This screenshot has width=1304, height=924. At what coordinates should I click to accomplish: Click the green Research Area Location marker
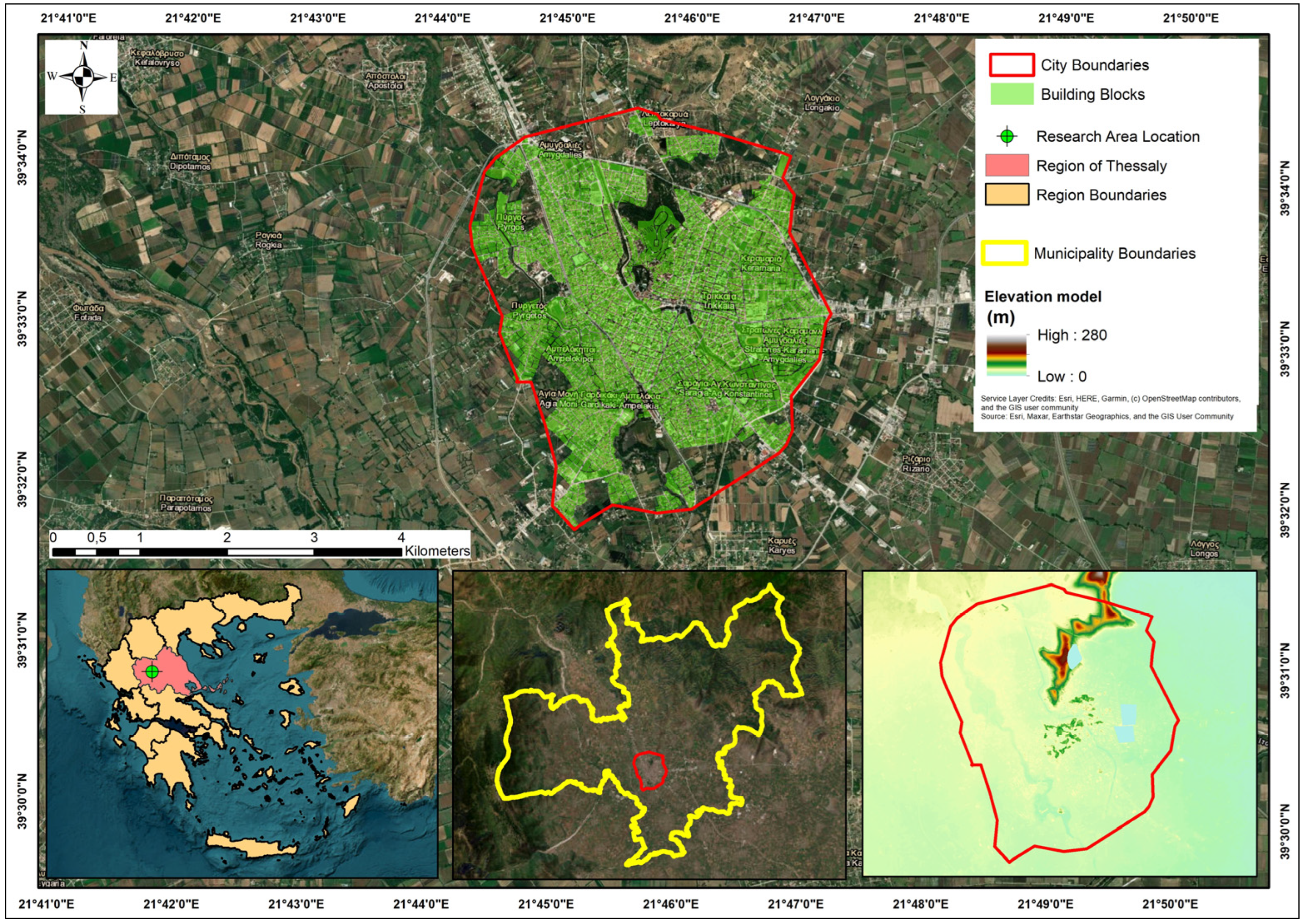(1007, 136)
